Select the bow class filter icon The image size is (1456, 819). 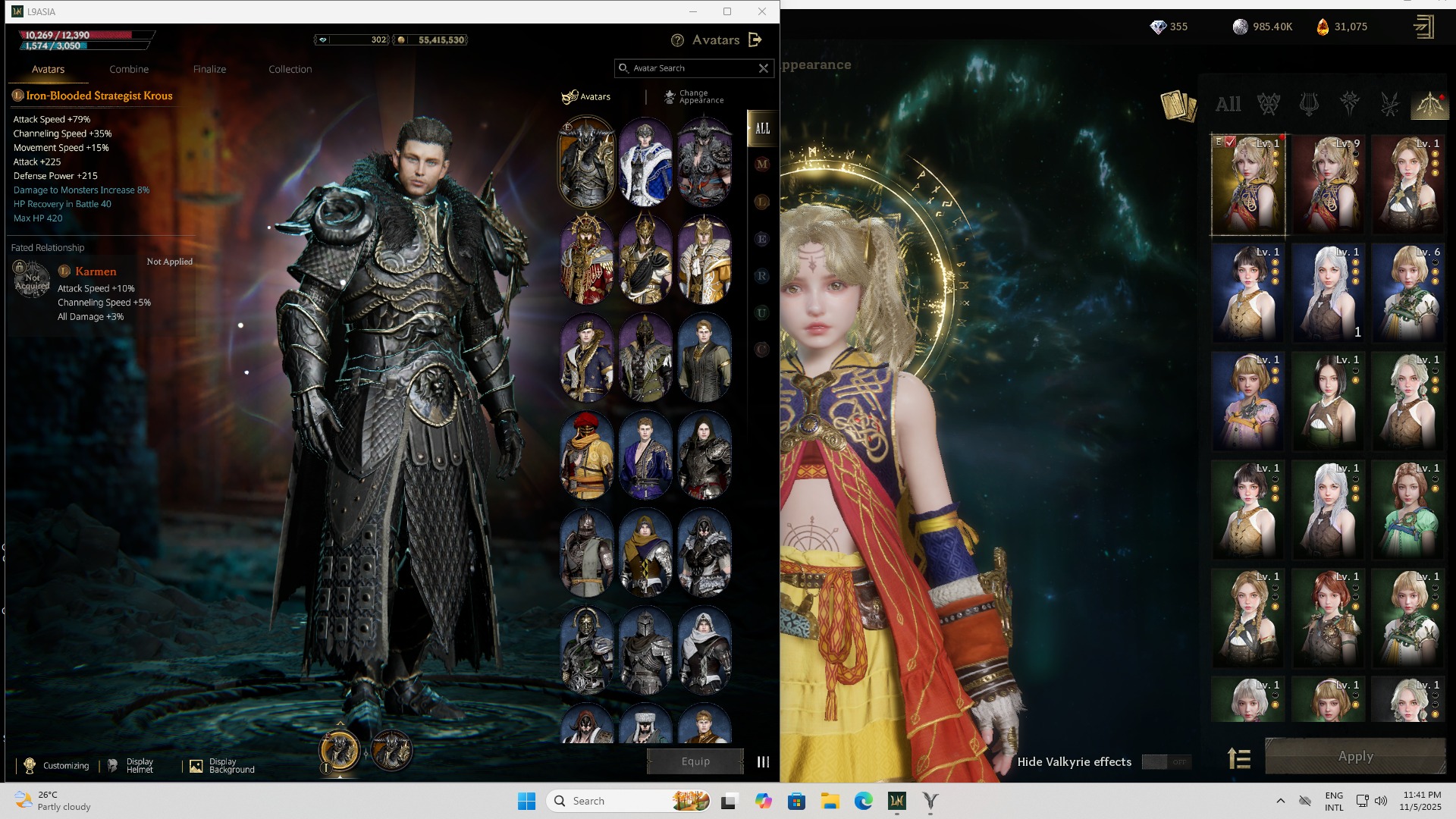1429,105
